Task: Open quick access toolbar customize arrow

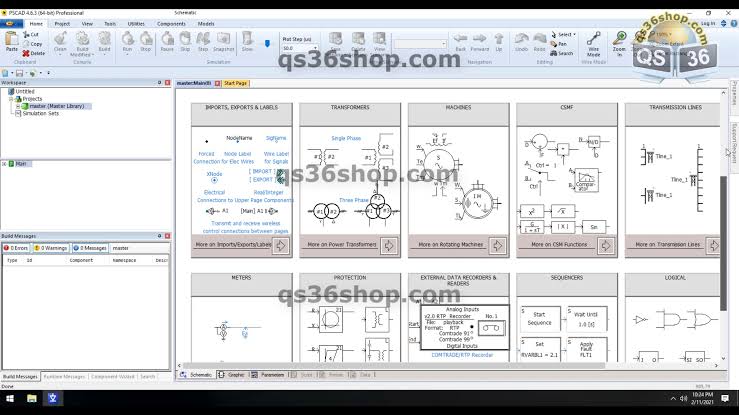Action: [48, 73]
